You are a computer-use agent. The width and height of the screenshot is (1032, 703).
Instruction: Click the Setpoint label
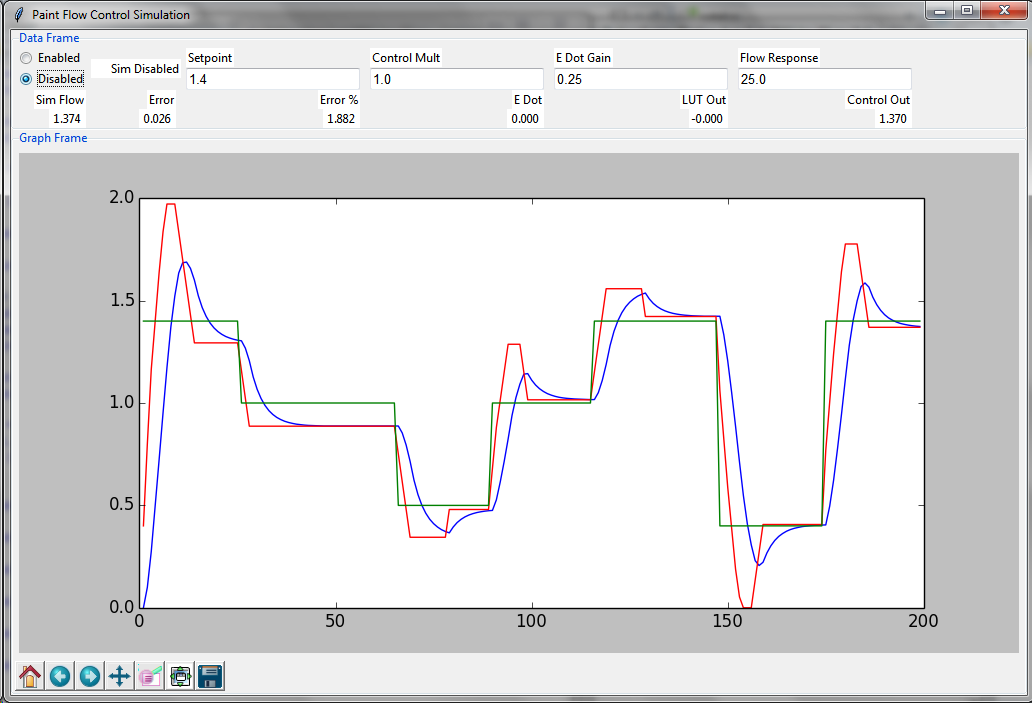[x=210, y=58]
